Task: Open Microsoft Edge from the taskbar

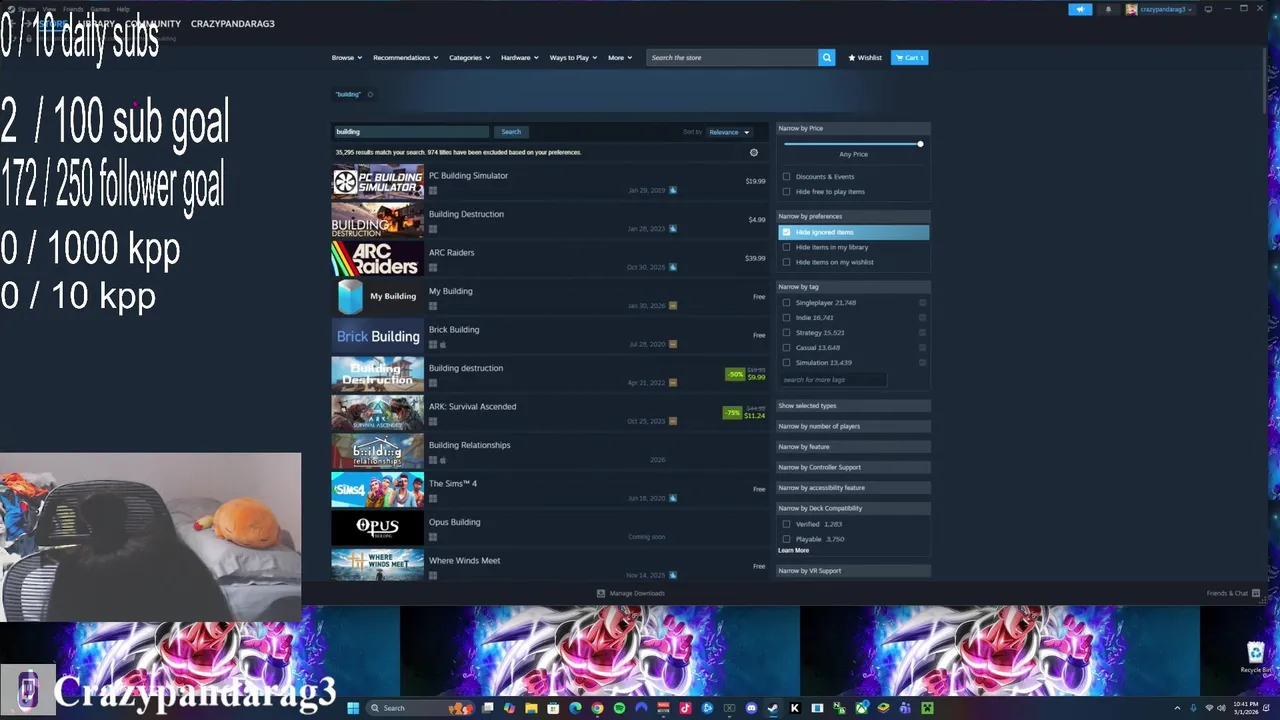Action: click(x=575, y=708)
